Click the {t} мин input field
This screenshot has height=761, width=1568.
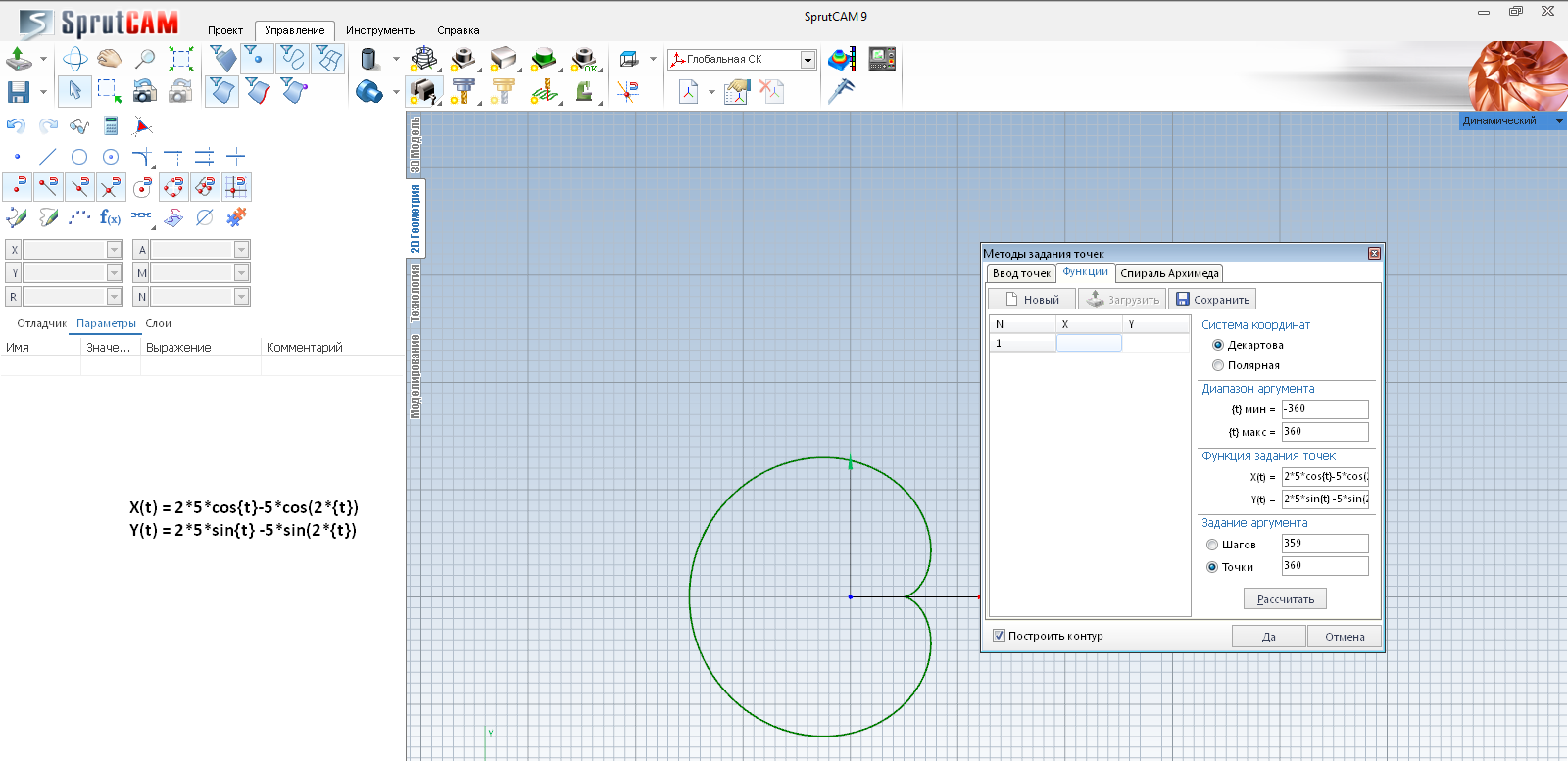[x=1324, y=409]
